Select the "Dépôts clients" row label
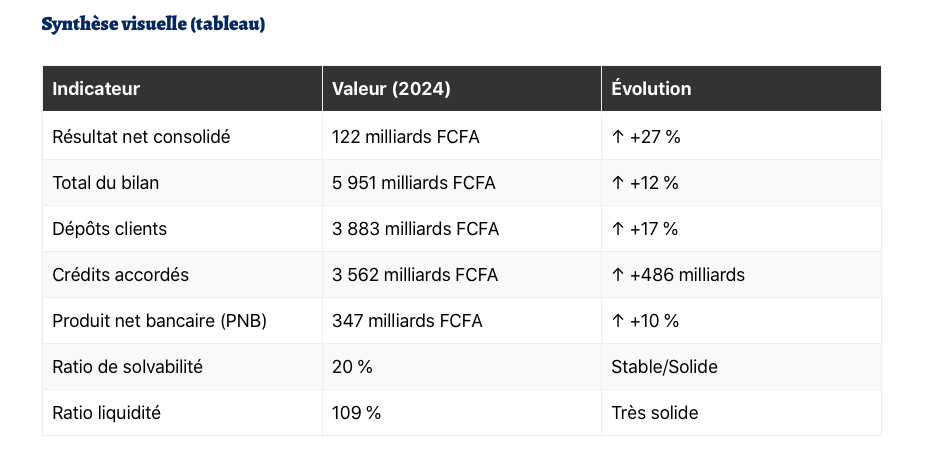 [x=109, y=229]
